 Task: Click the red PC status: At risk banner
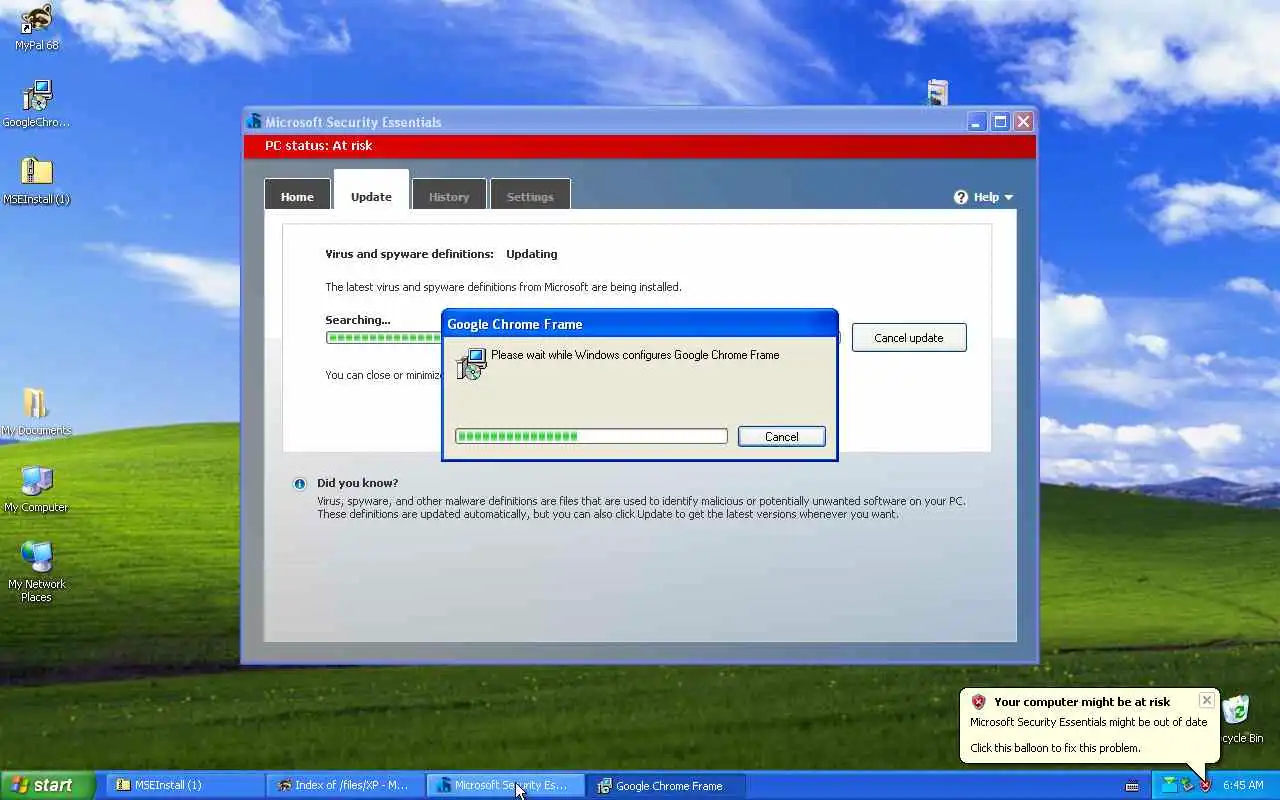640,146
